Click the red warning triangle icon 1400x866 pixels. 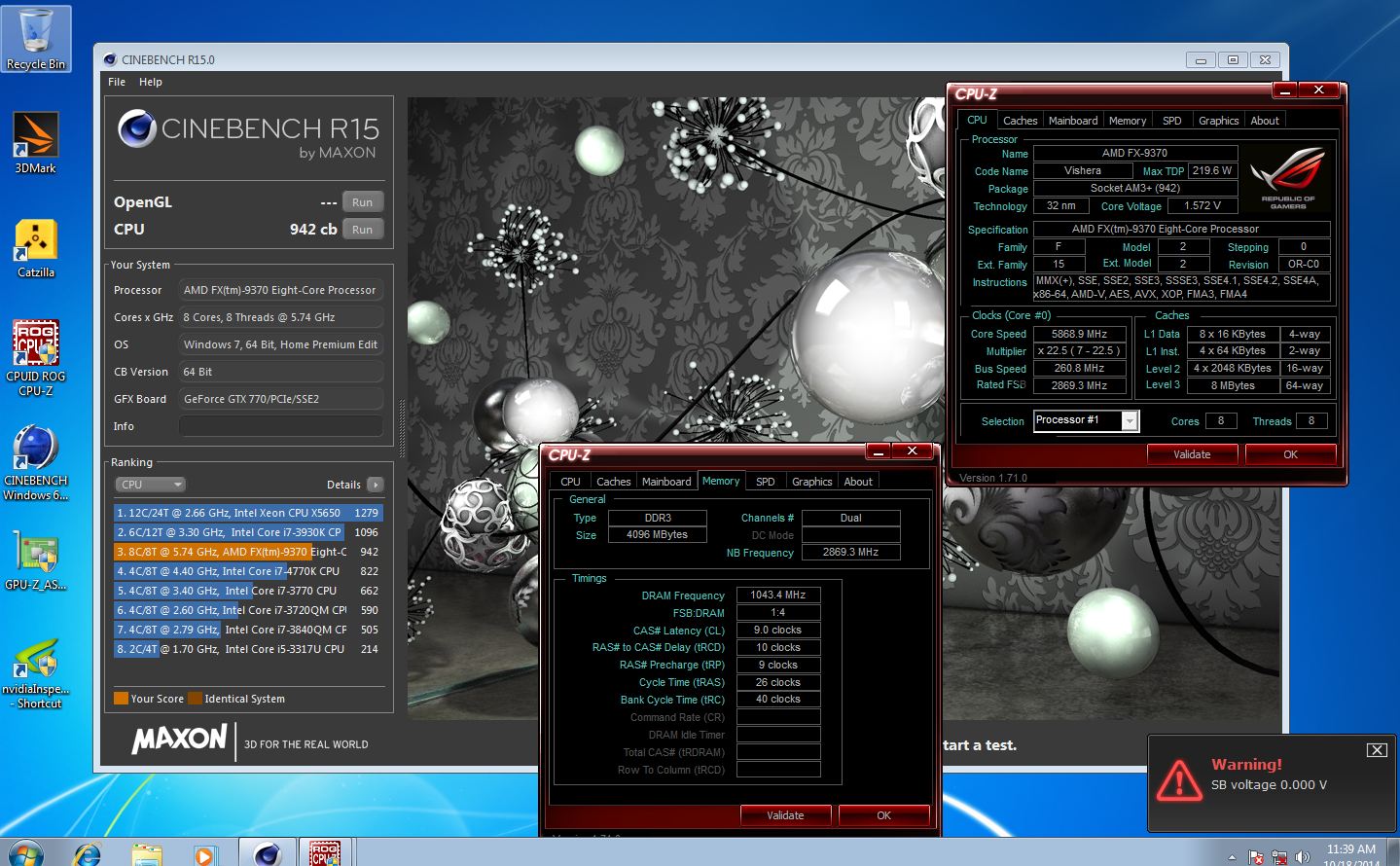coord(1179,779)
